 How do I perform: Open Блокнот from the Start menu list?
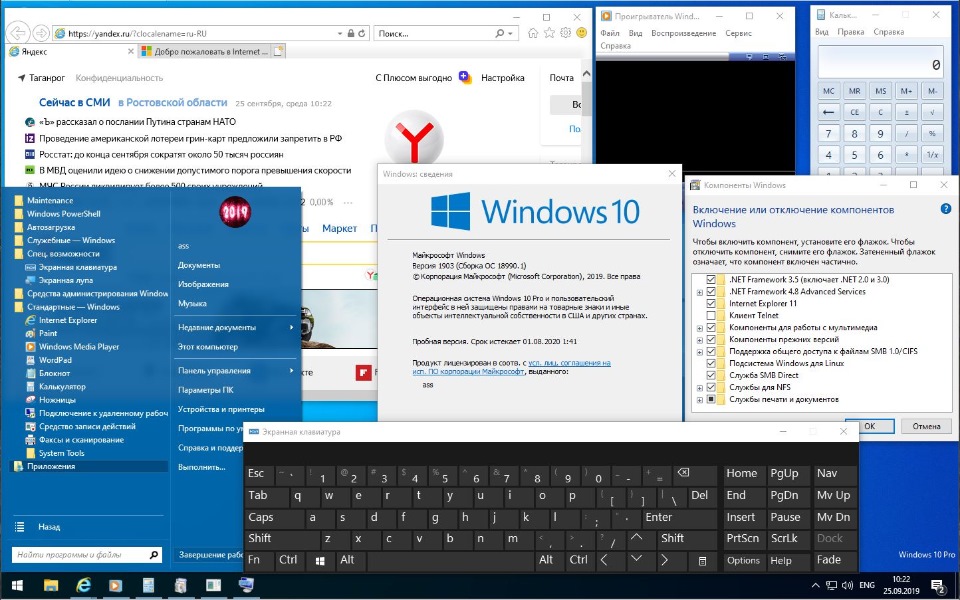48,373
